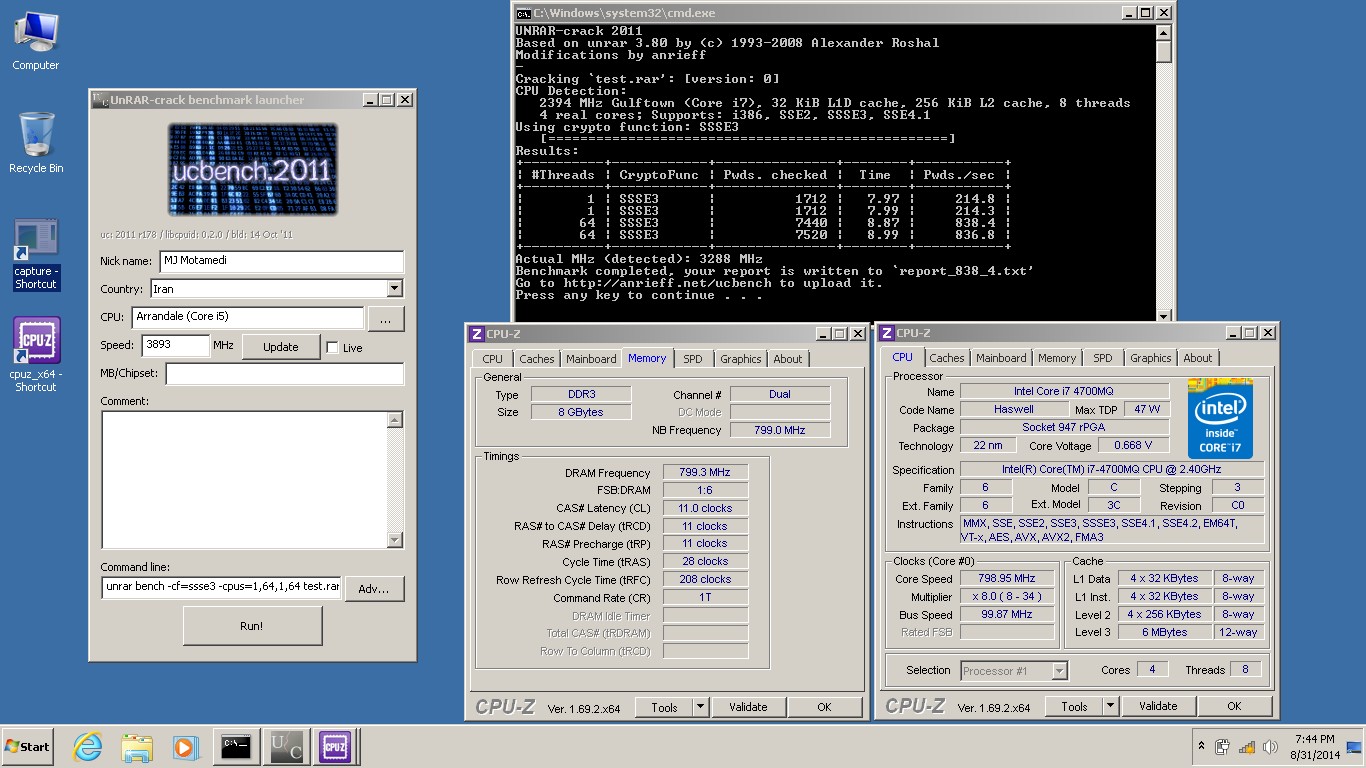The image size is (1366, 768).
Task: Launch Internet Explorer from the taskbar
Action: [88, 746]
